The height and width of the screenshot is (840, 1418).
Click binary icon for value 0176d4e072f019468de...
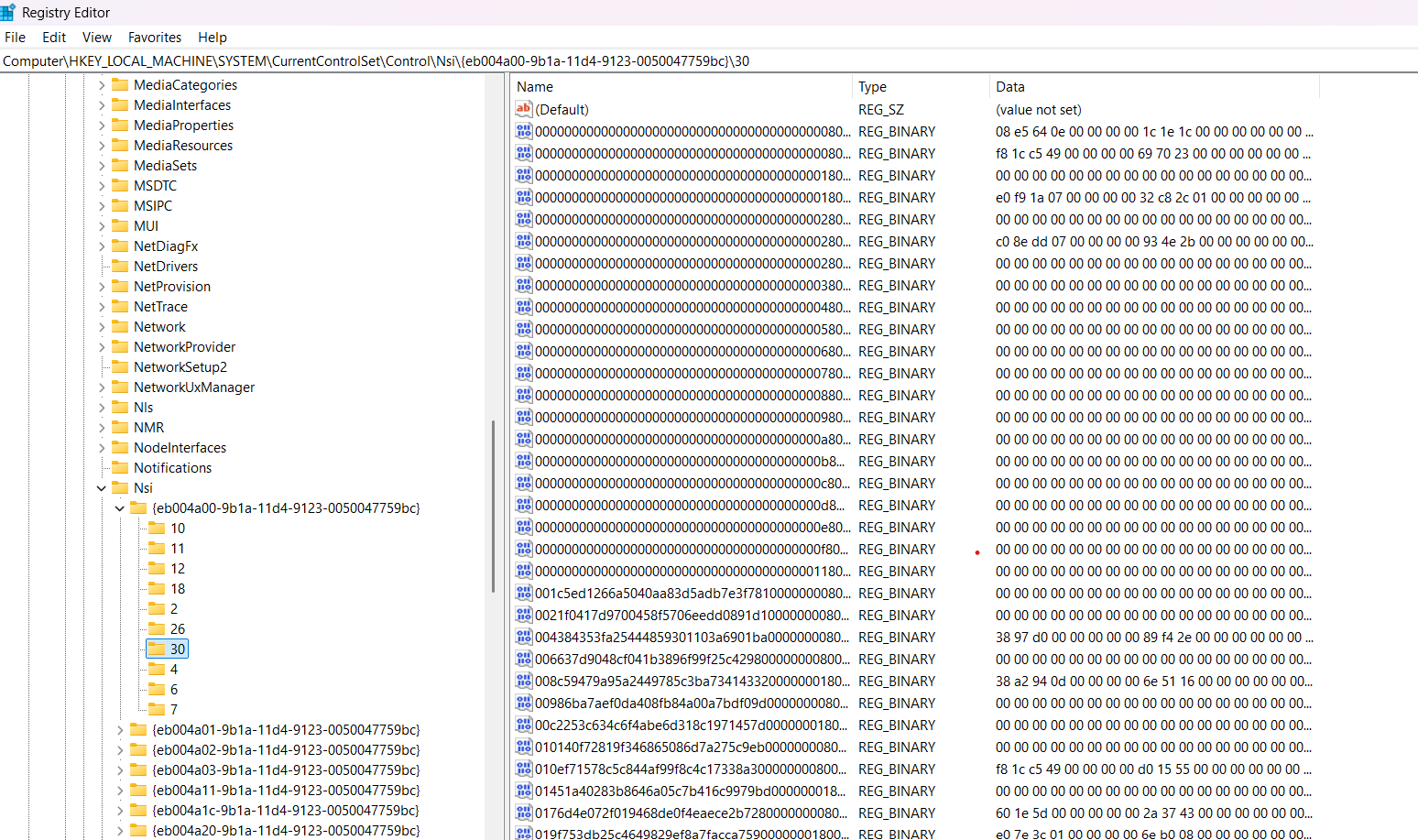(x=524, y=813)
